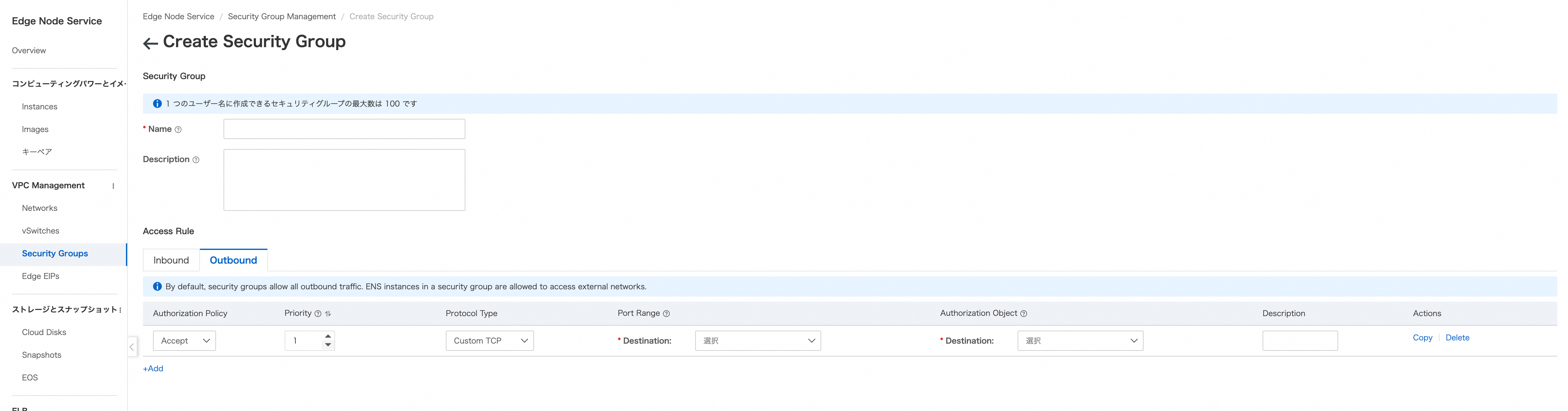Open the Custom TCP protocol type dropdown
Image resolution: width=1568 pixels, height=411 pixels.
pos(489,340)
